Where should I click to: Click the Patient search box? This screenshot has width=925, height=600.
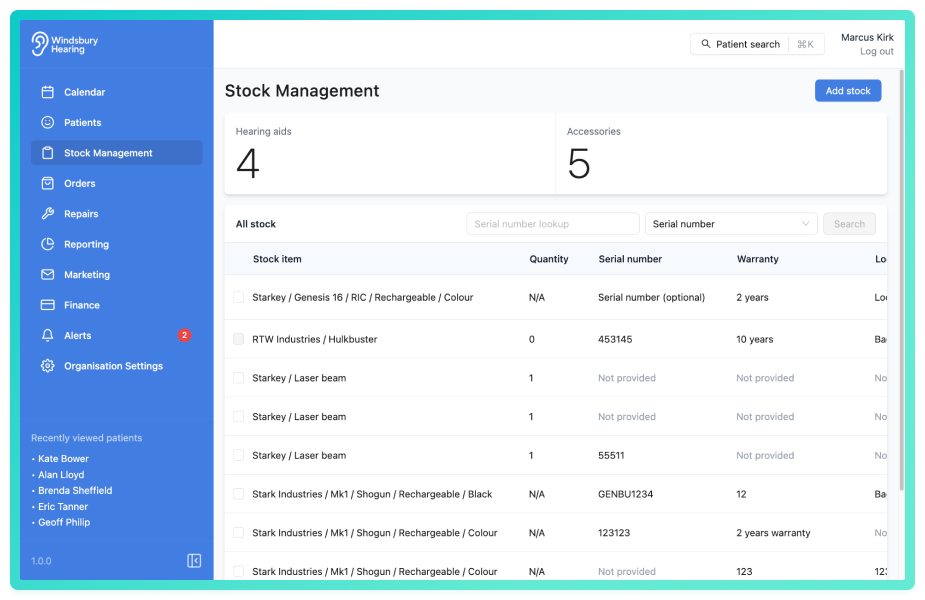[757, 44]
